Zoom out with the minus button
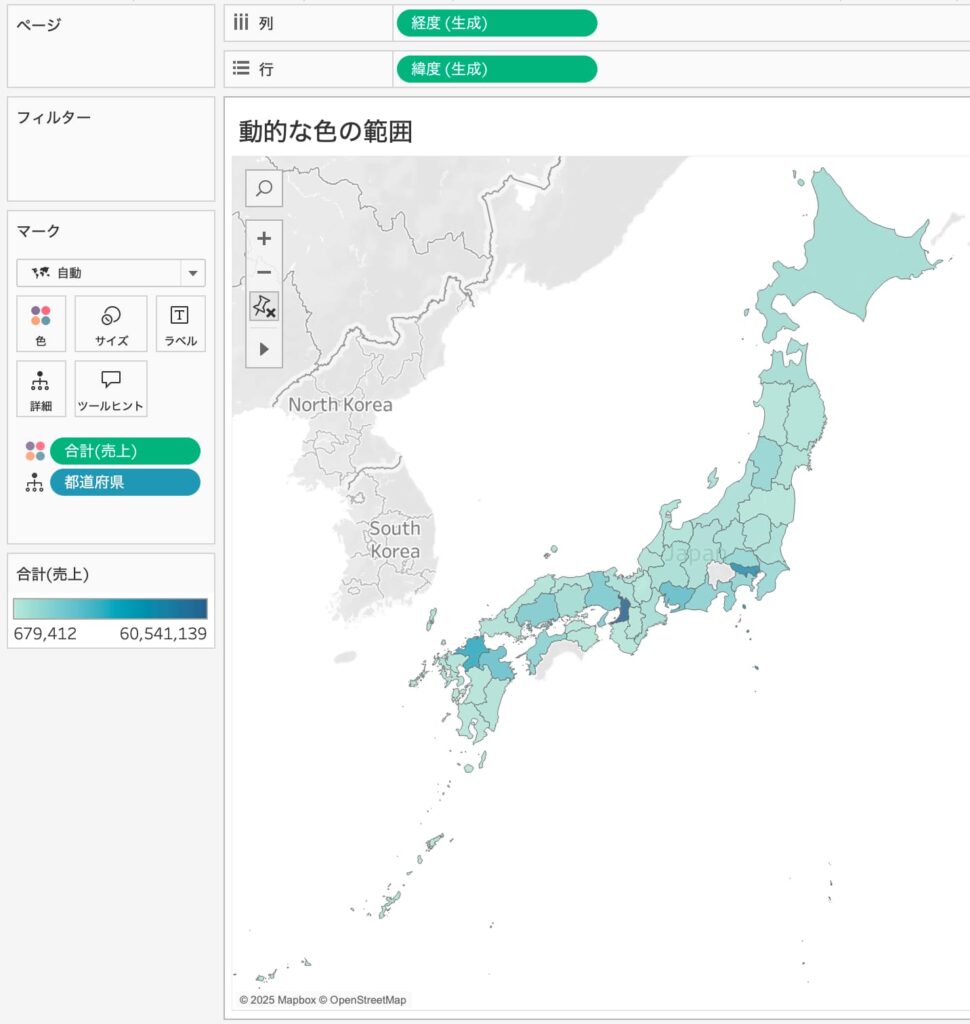Screen dimensions: 970x1024 [264, 272]
